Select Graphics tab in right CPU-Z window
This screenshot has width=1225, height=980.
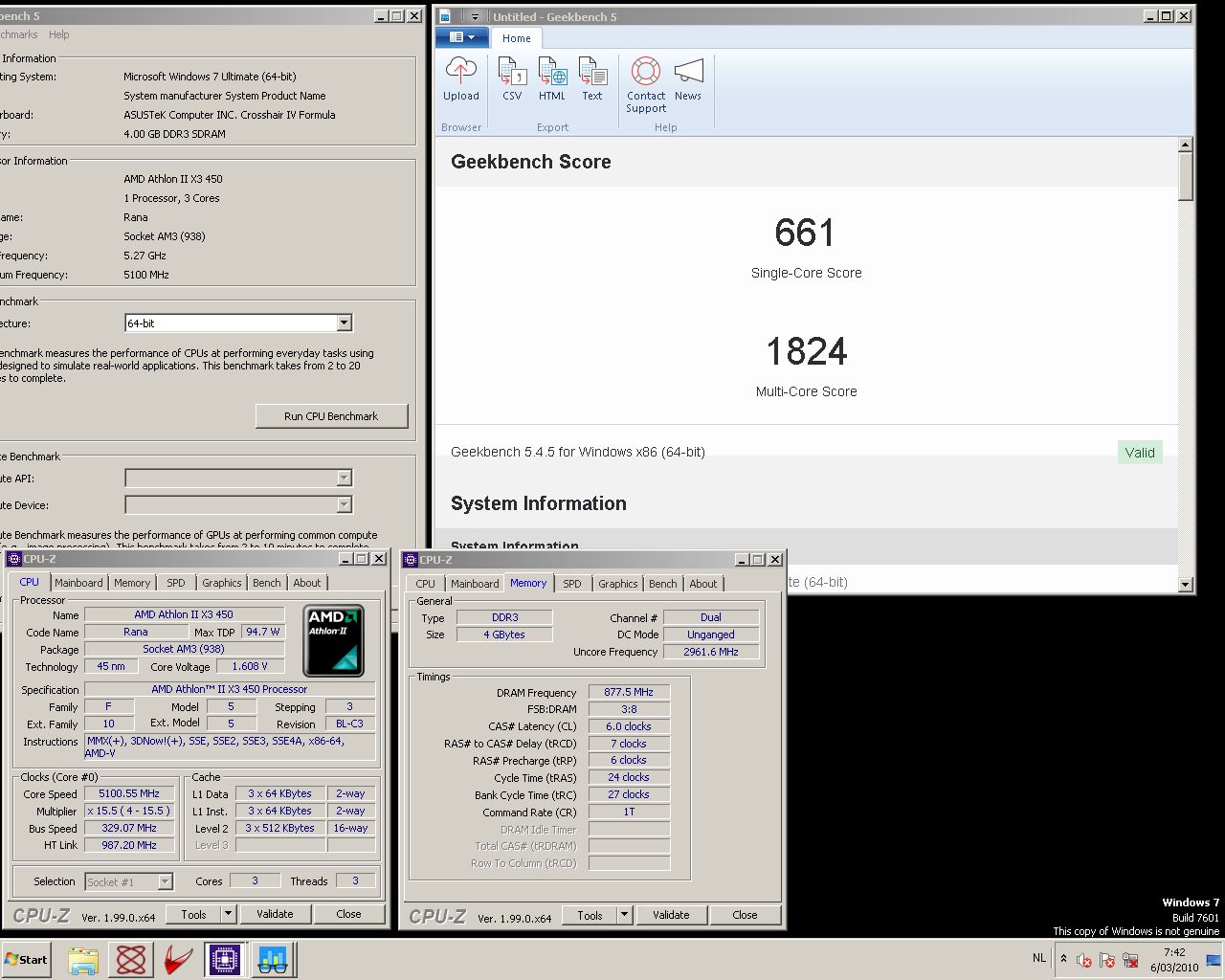(618, 584)
